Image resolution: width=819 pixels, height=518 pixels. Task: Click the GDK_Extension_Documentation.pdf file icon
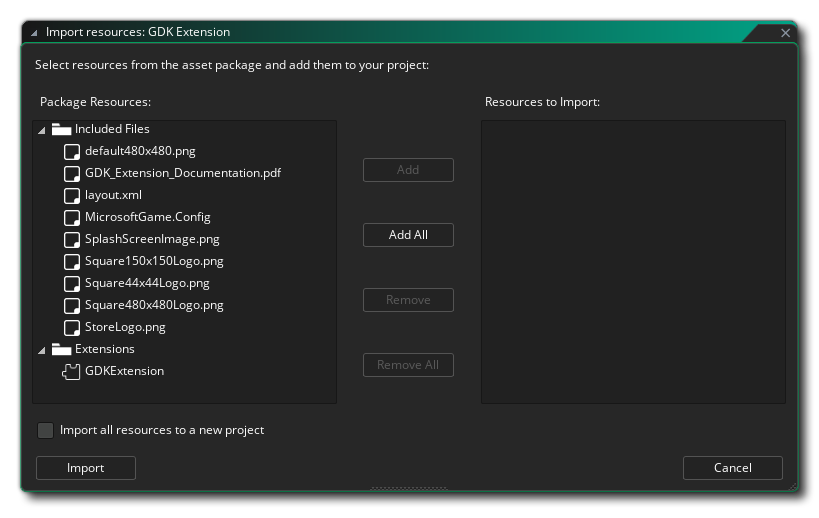pyautogui.click(x=71, y=173)
